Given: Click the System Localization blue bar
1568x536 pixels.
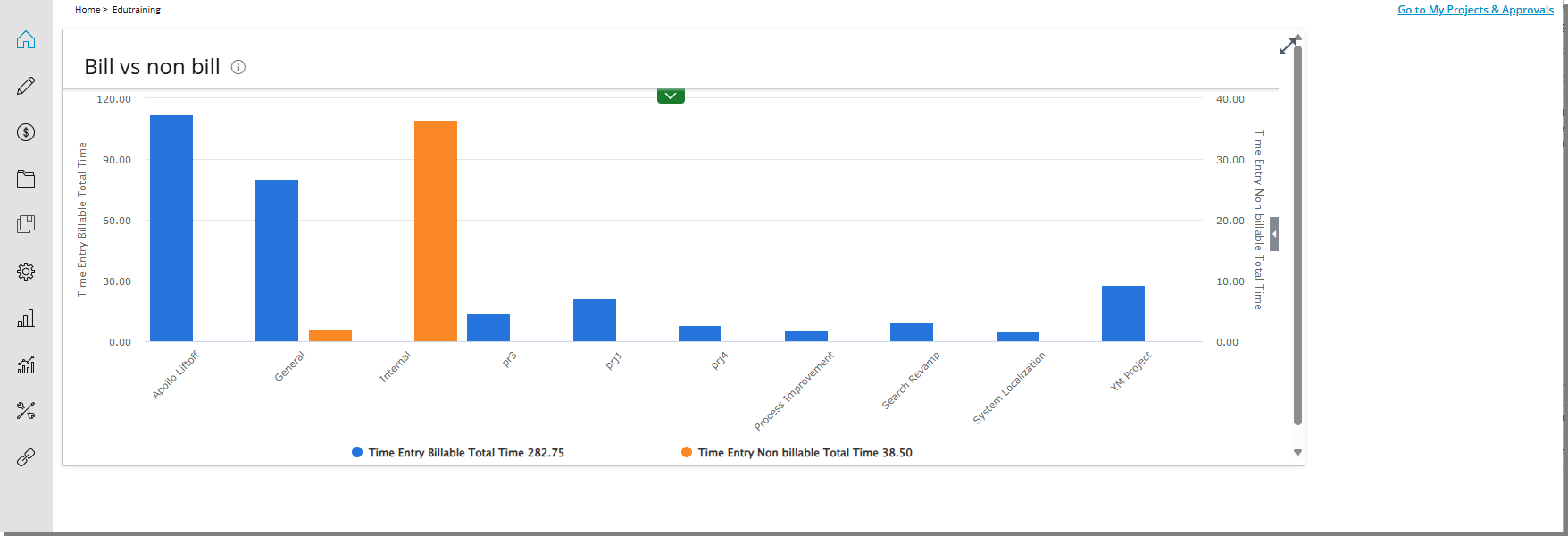Looking at the screenshot, I should [x=1018, y=337].
